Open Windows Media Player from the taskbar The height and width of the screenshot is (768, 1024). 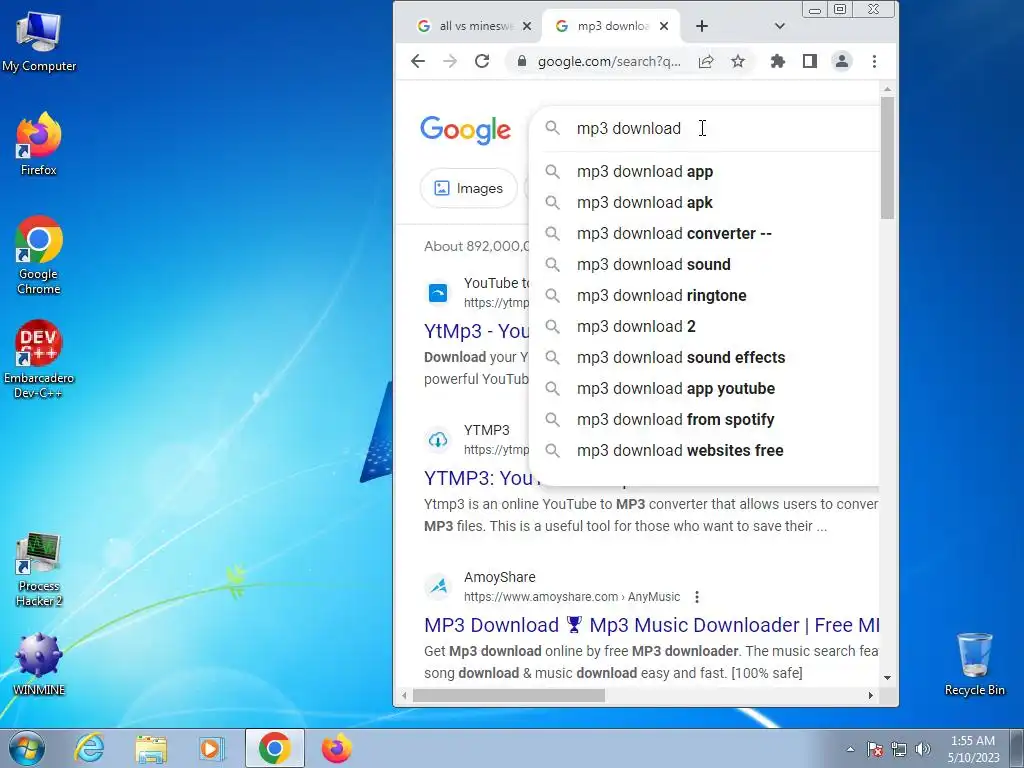[x=212, y=748]
